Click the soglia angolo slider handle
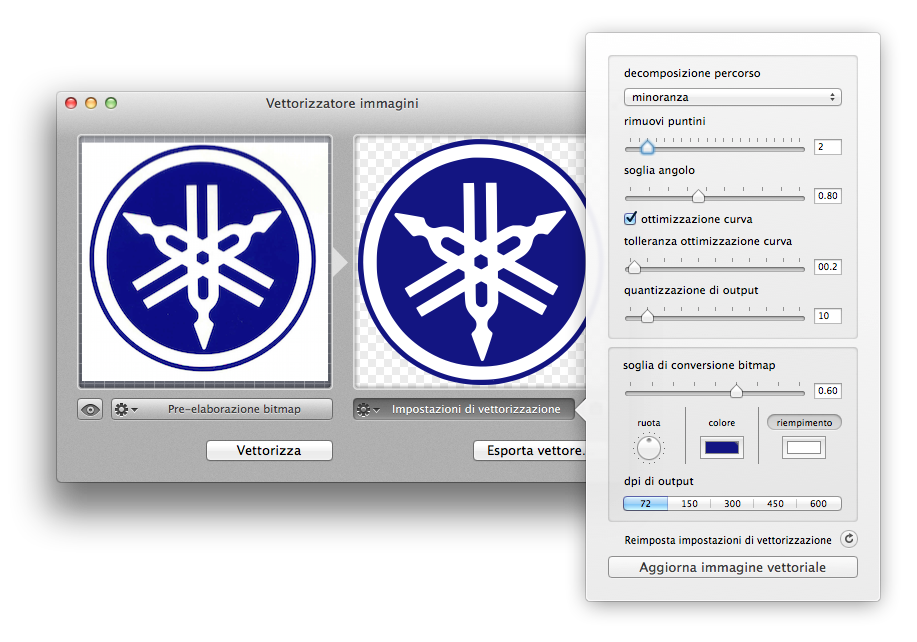 point(698,196)
